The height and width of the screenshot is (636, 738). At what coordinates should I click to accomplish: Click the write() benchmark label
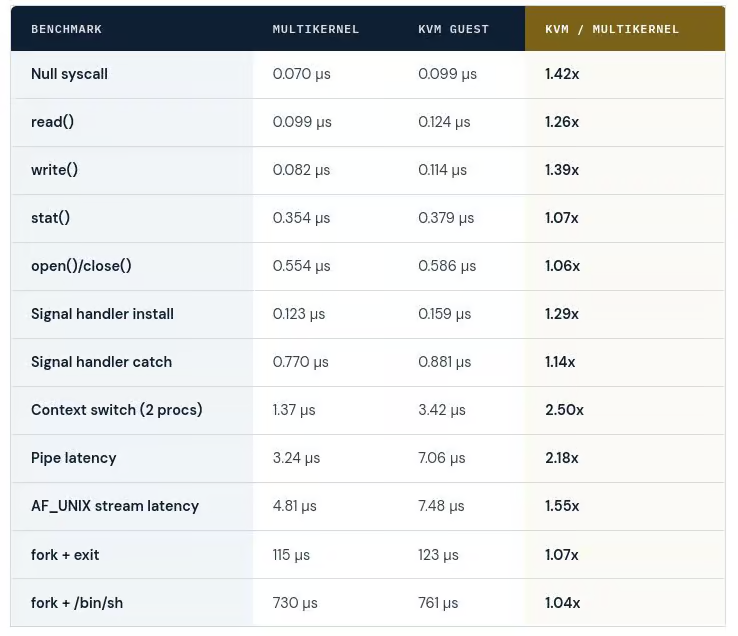55,170
